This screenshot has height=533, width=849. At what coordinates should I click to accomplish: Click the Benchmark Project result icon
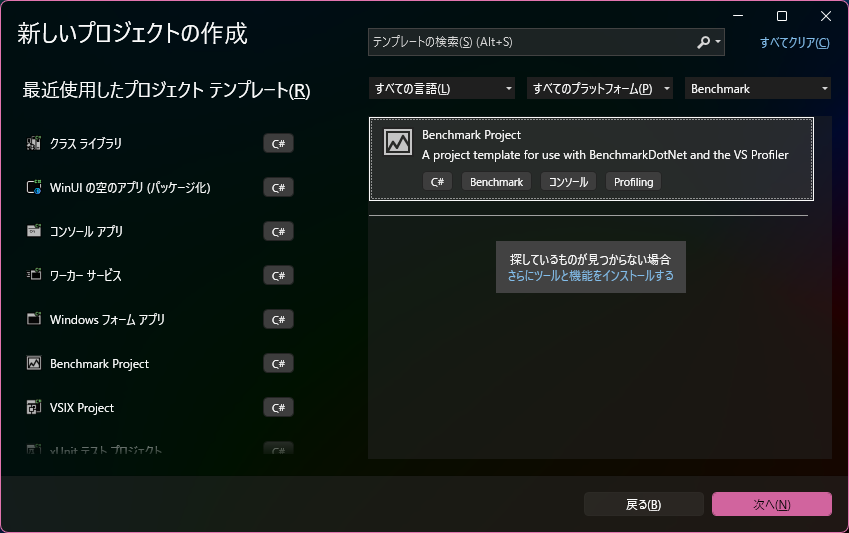pyautogui.click(x=398, y=142)
